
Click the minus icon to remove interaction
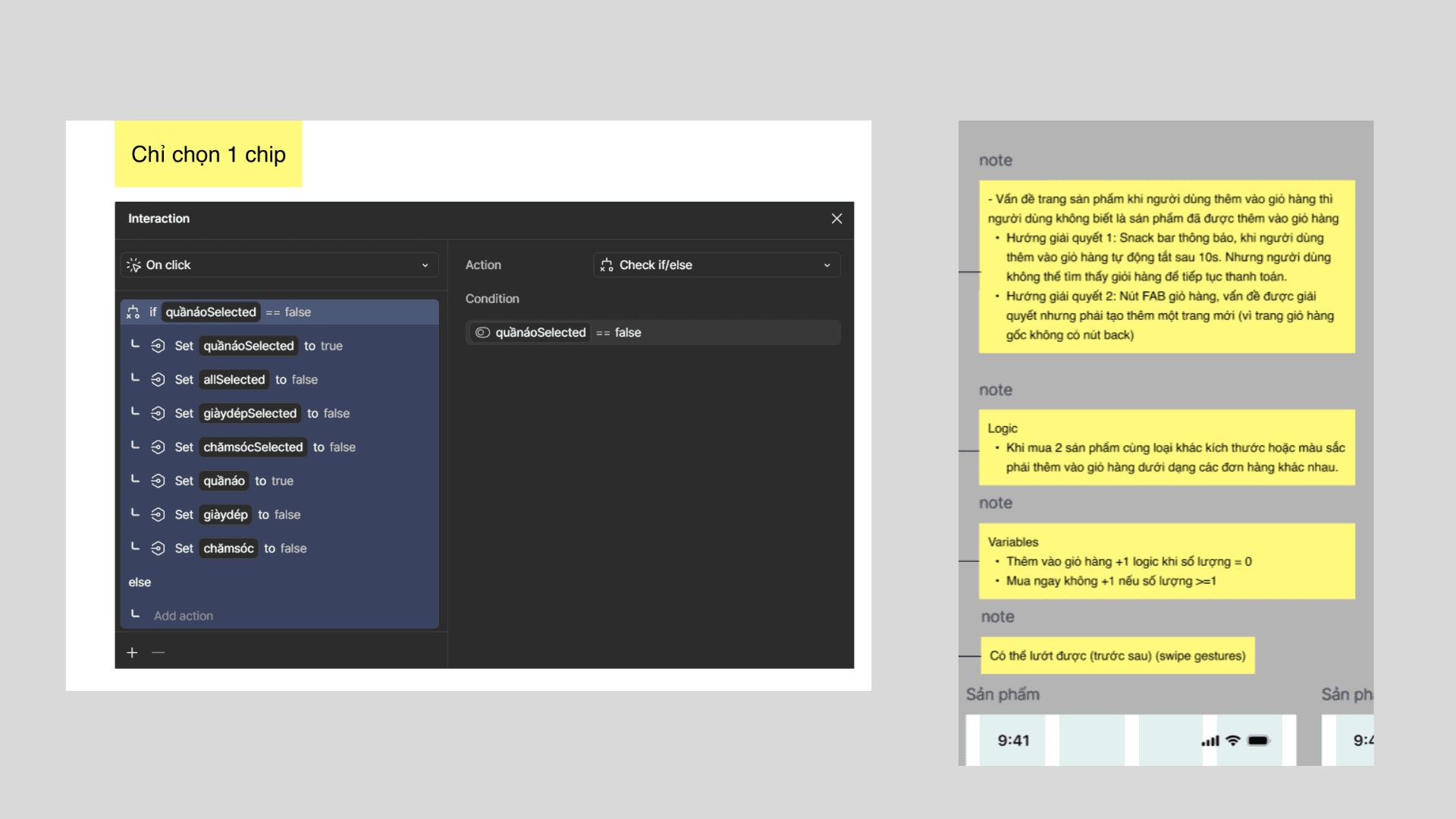tap(158, 653)
